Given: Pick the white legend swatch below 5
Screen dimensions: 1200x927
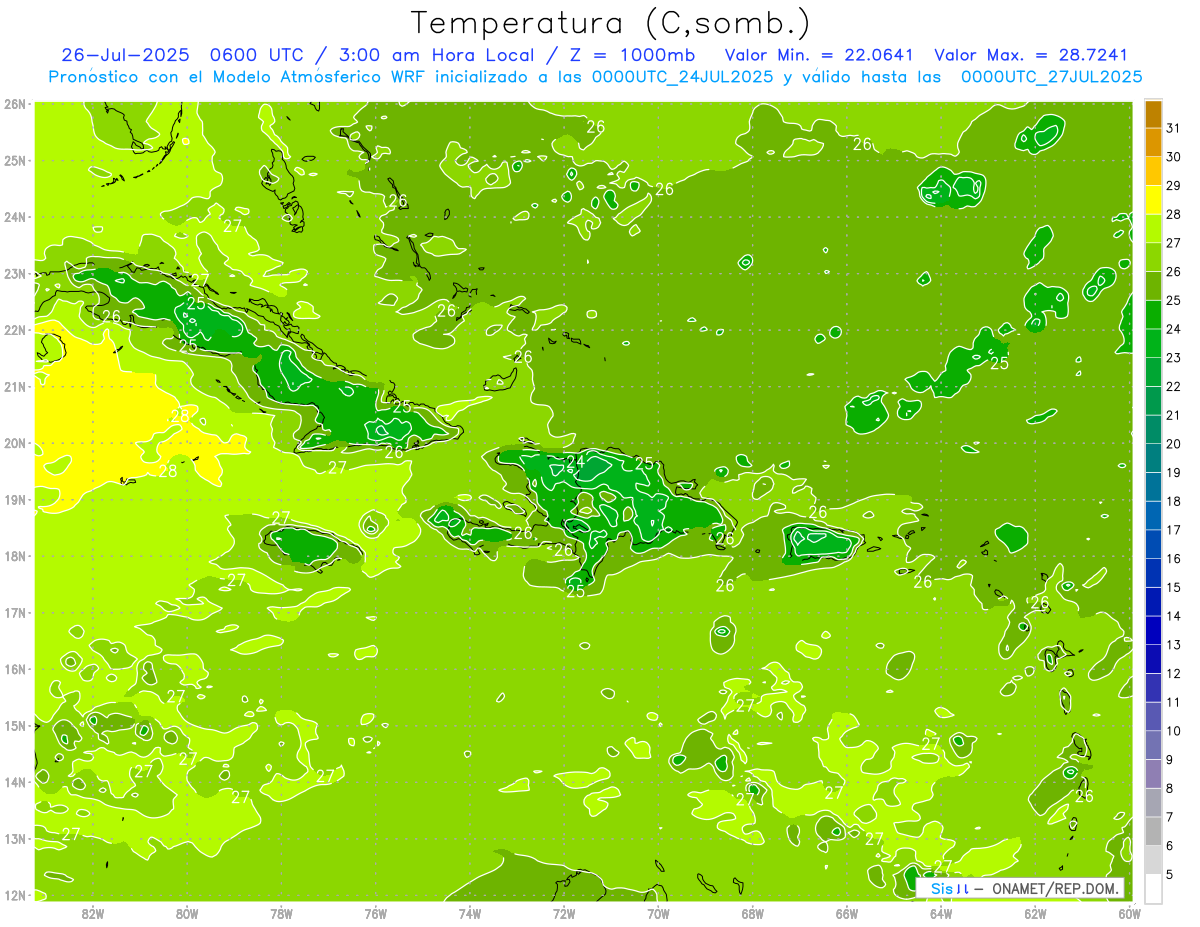Looking at the screenshot, I should tap(1153, 888).
